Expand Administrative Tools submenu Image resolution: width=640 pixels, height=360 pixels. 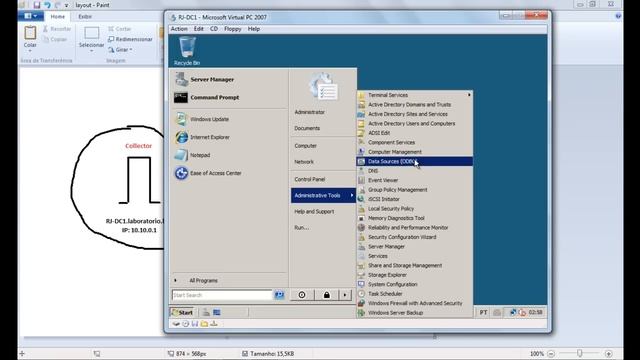point(323,196)
